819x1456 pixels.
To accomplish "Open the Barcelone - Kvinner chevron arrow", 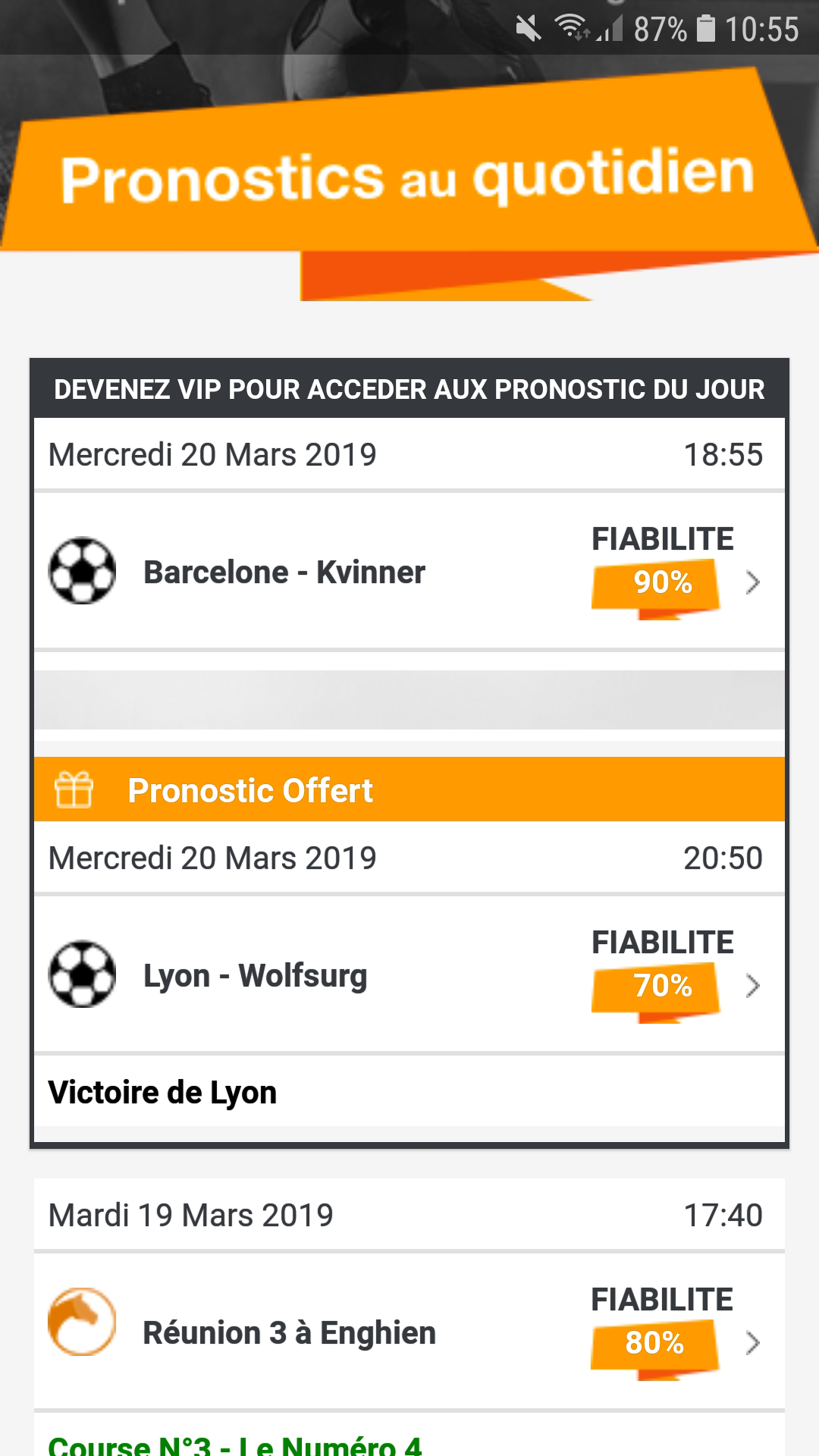I will pos(752,582).
